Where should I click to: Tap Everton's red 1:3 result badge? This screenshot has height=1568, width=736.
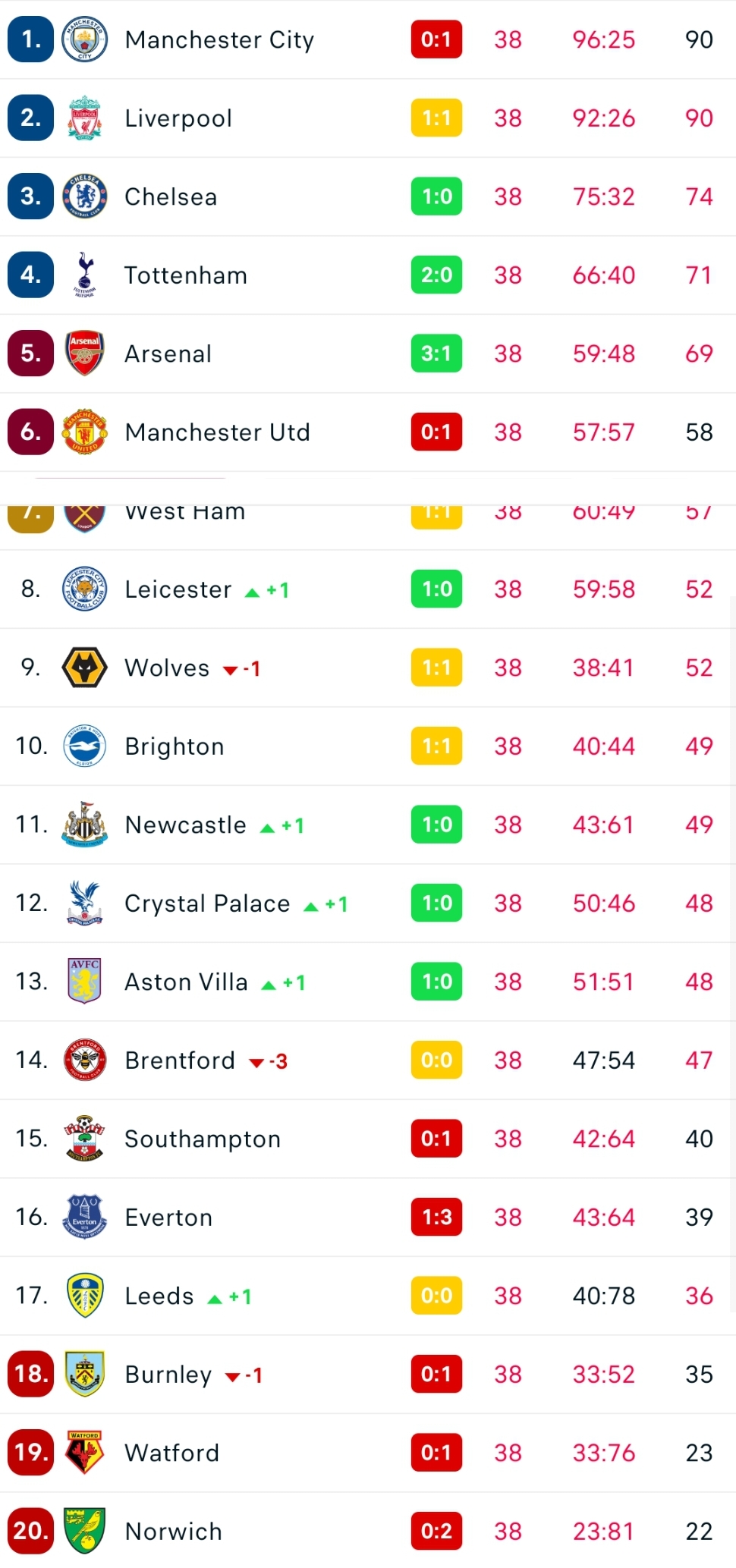(x=436, y=1217)
